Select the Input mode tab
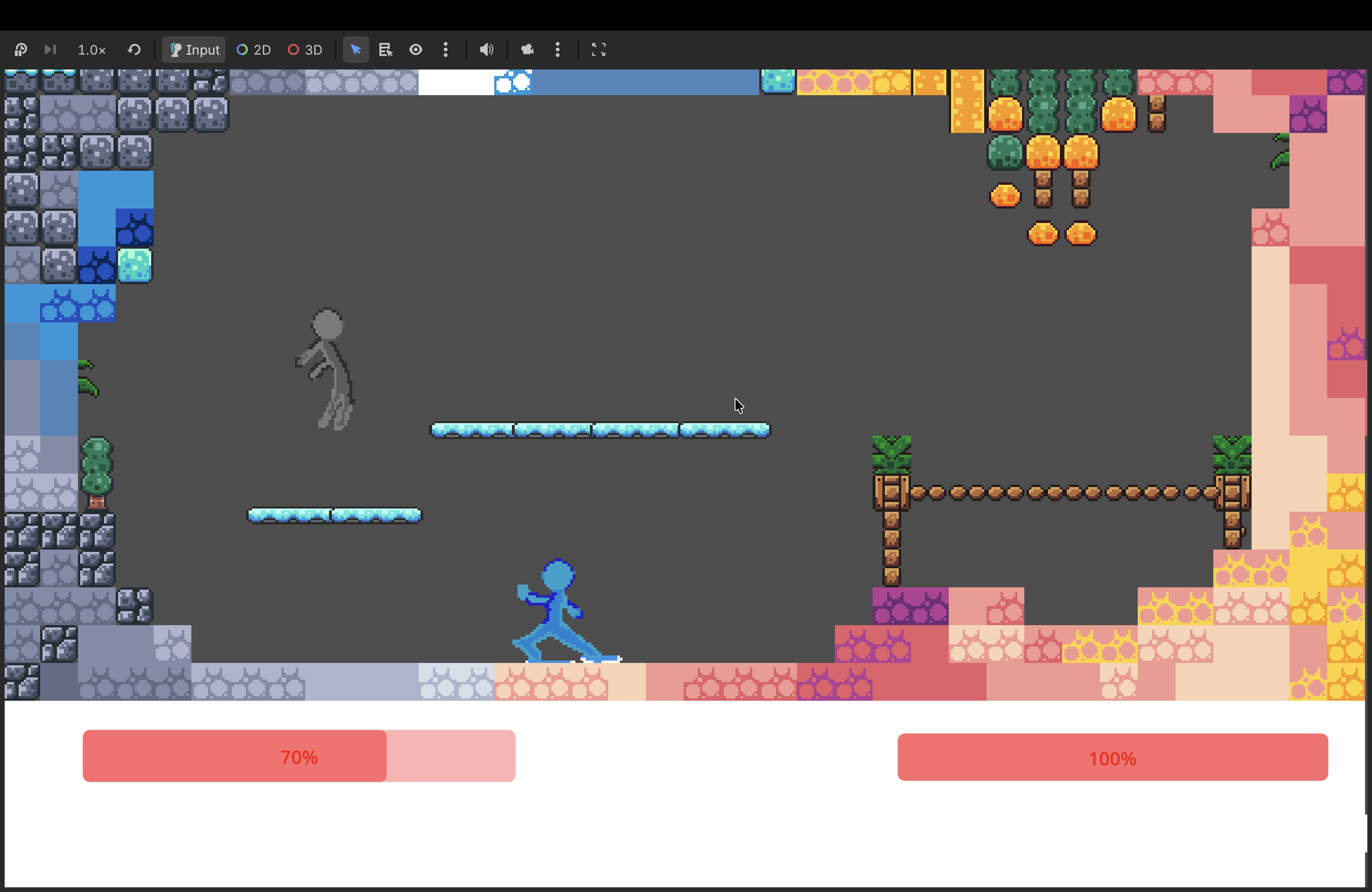 click(x=194, y=50)
